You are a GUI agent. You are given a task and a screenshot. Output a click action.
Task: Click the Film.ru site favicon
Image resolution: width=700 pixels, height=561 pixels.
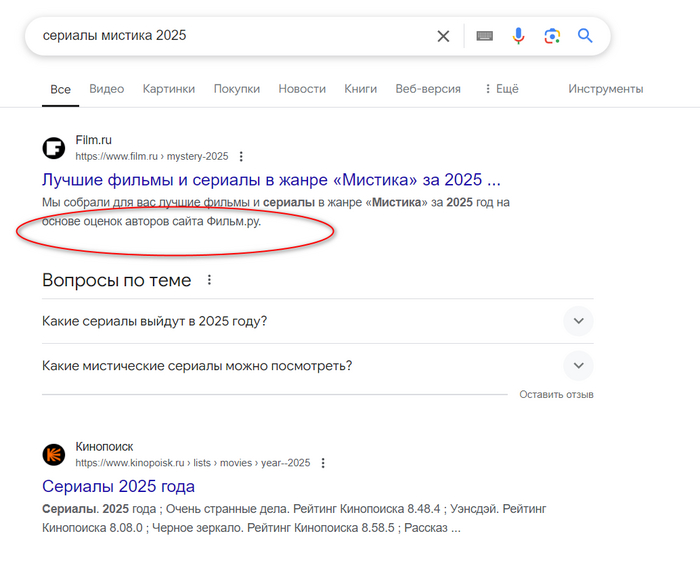53,149
